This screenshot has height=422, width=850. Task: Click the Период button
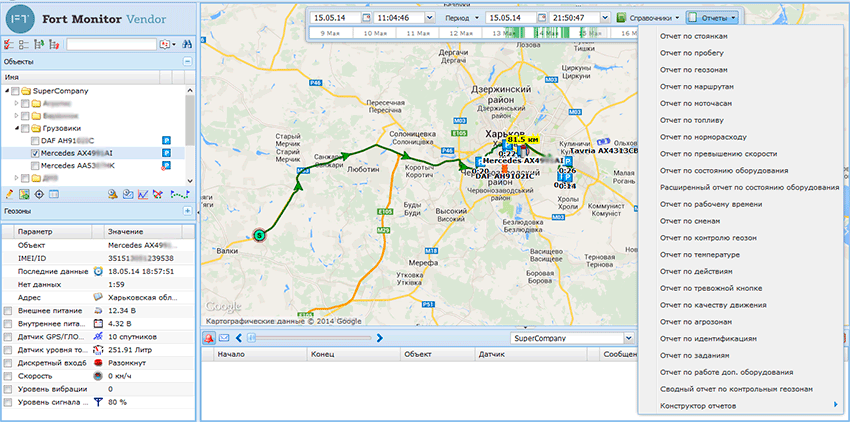coord(459,18)
